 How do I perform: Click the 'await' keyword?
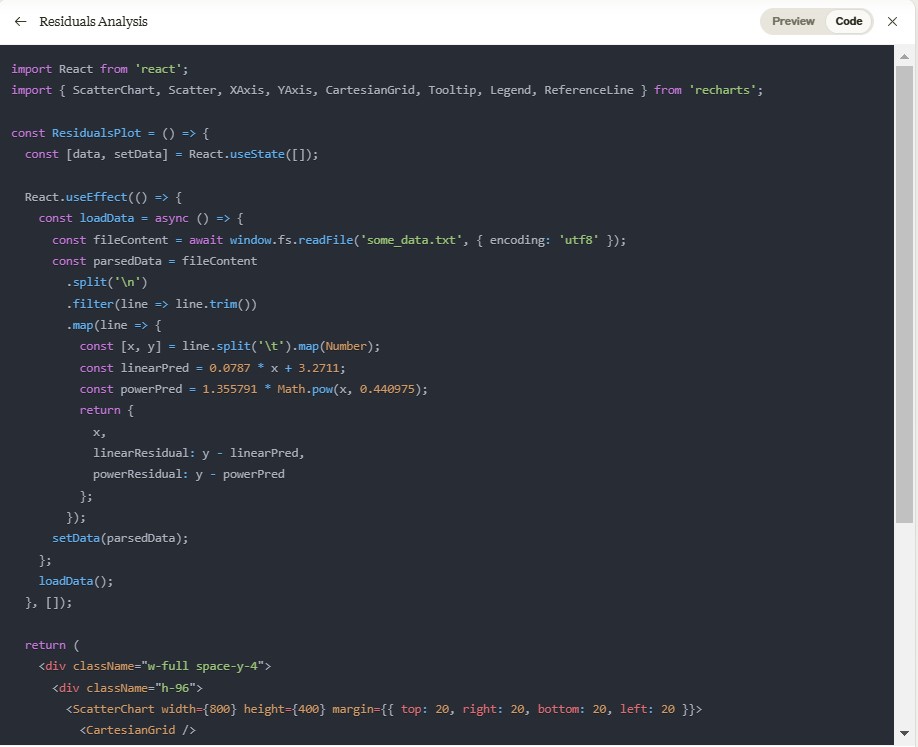pyautogui.click(x=205, y=240)
